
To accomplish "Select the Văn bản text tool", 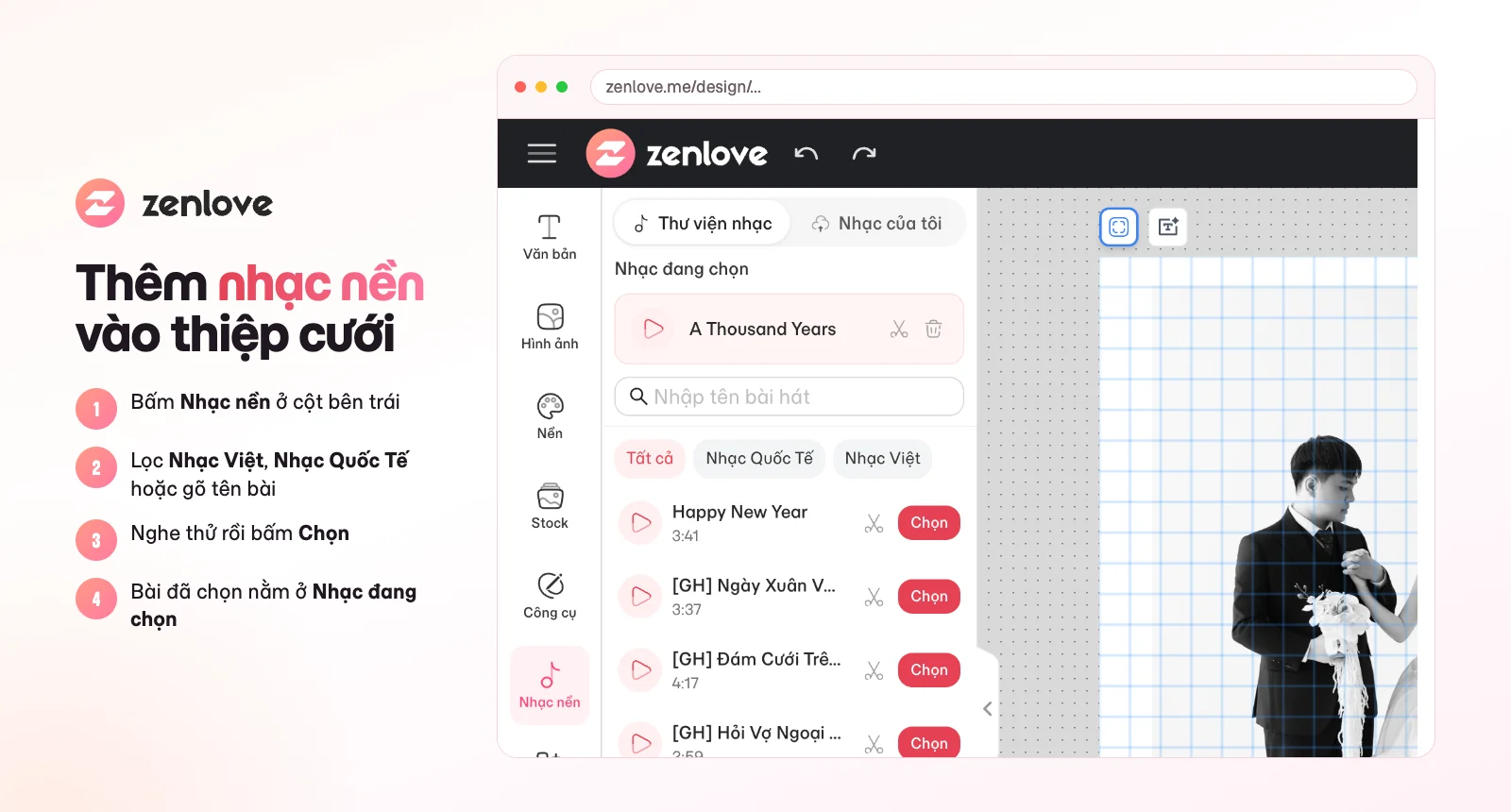I will pos(550,237).
